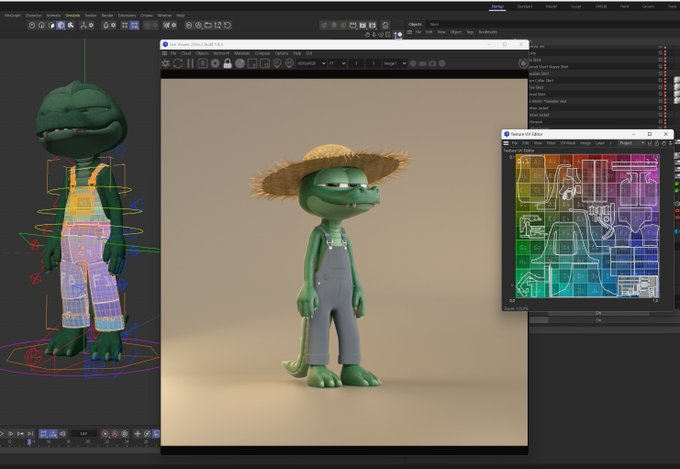The image size is (680, 469).
Task: Open the Filter menu in Texture UV Editor
Action: point(551,143)
